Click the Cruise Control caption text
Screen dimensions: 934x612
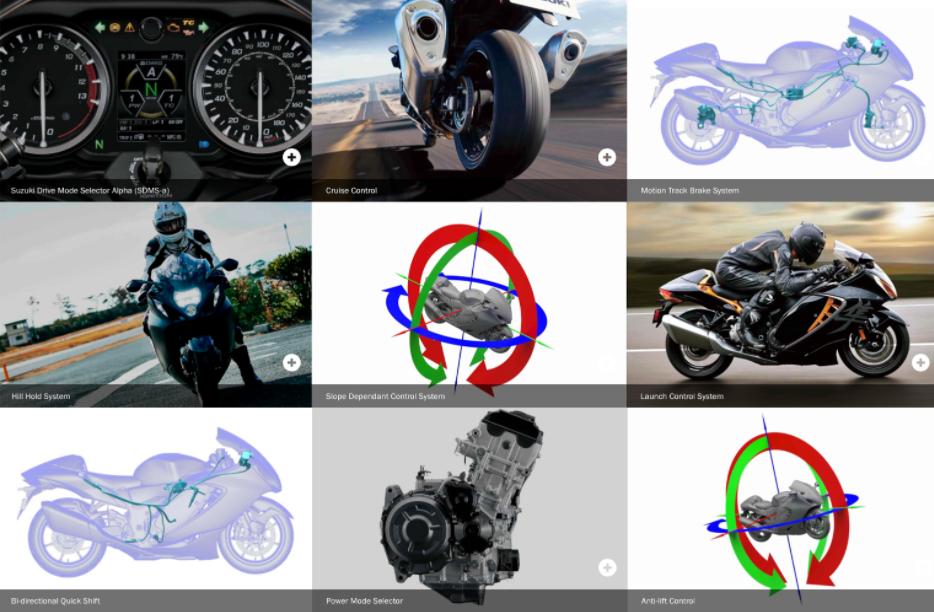click(351, 191)
